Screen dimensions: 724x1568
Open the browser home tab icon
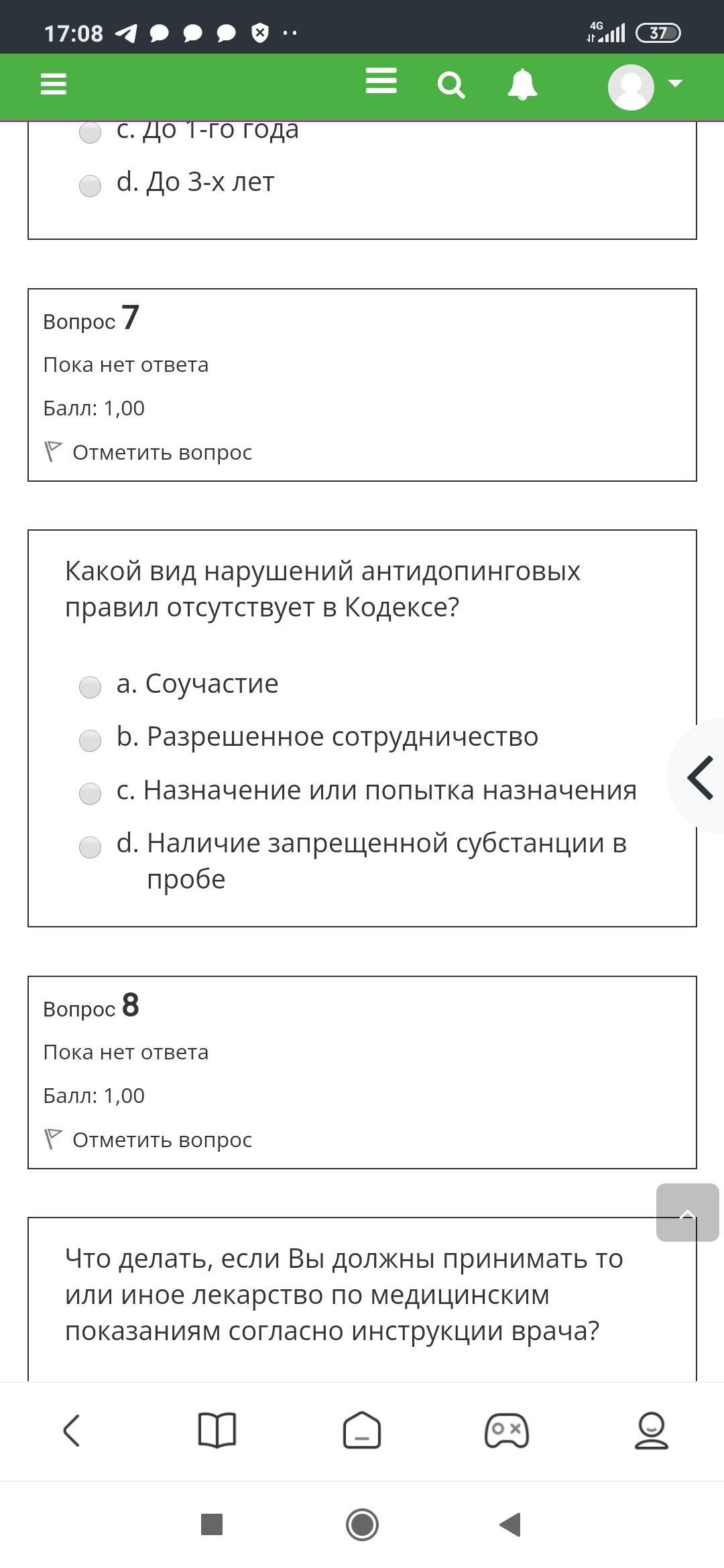[x=362, y=1431]
